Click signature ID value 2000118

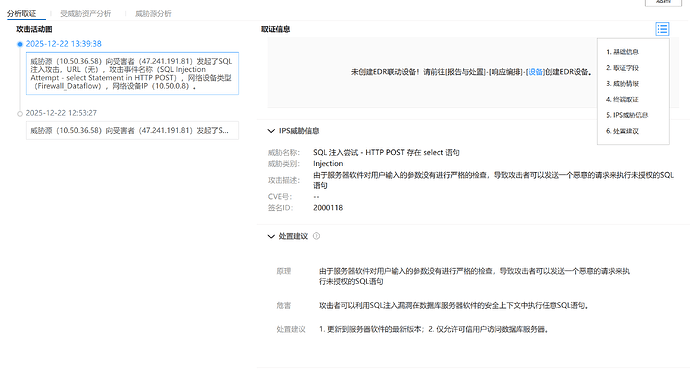[x=328, y=208]
